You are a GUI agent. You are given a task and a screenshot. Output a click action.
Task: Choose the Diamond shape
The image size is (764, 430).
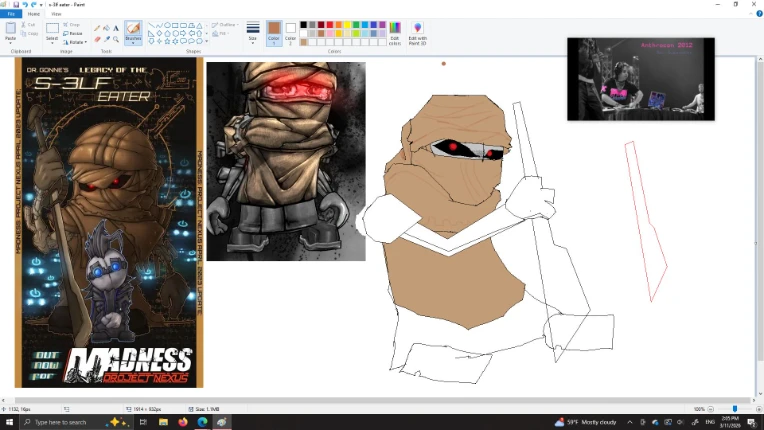(x=159, y=33)
